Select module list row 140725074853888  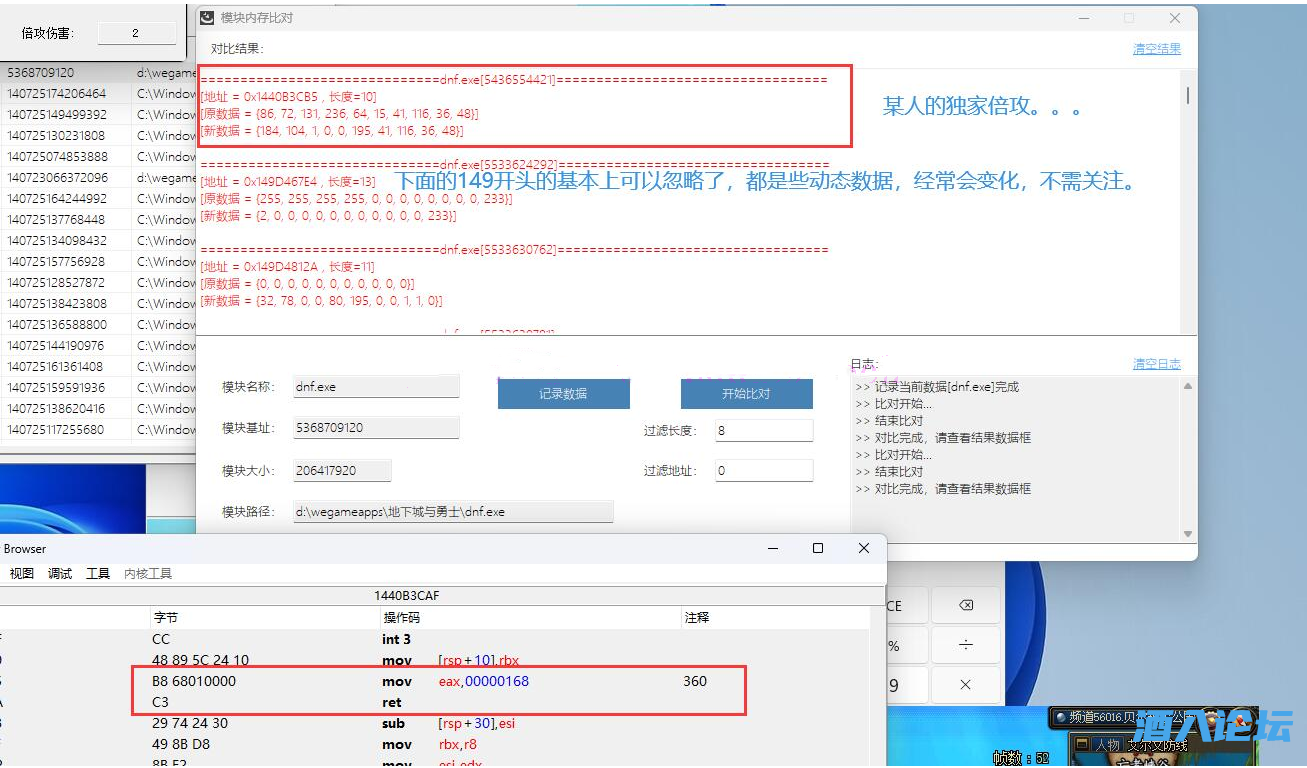(98, 157)
